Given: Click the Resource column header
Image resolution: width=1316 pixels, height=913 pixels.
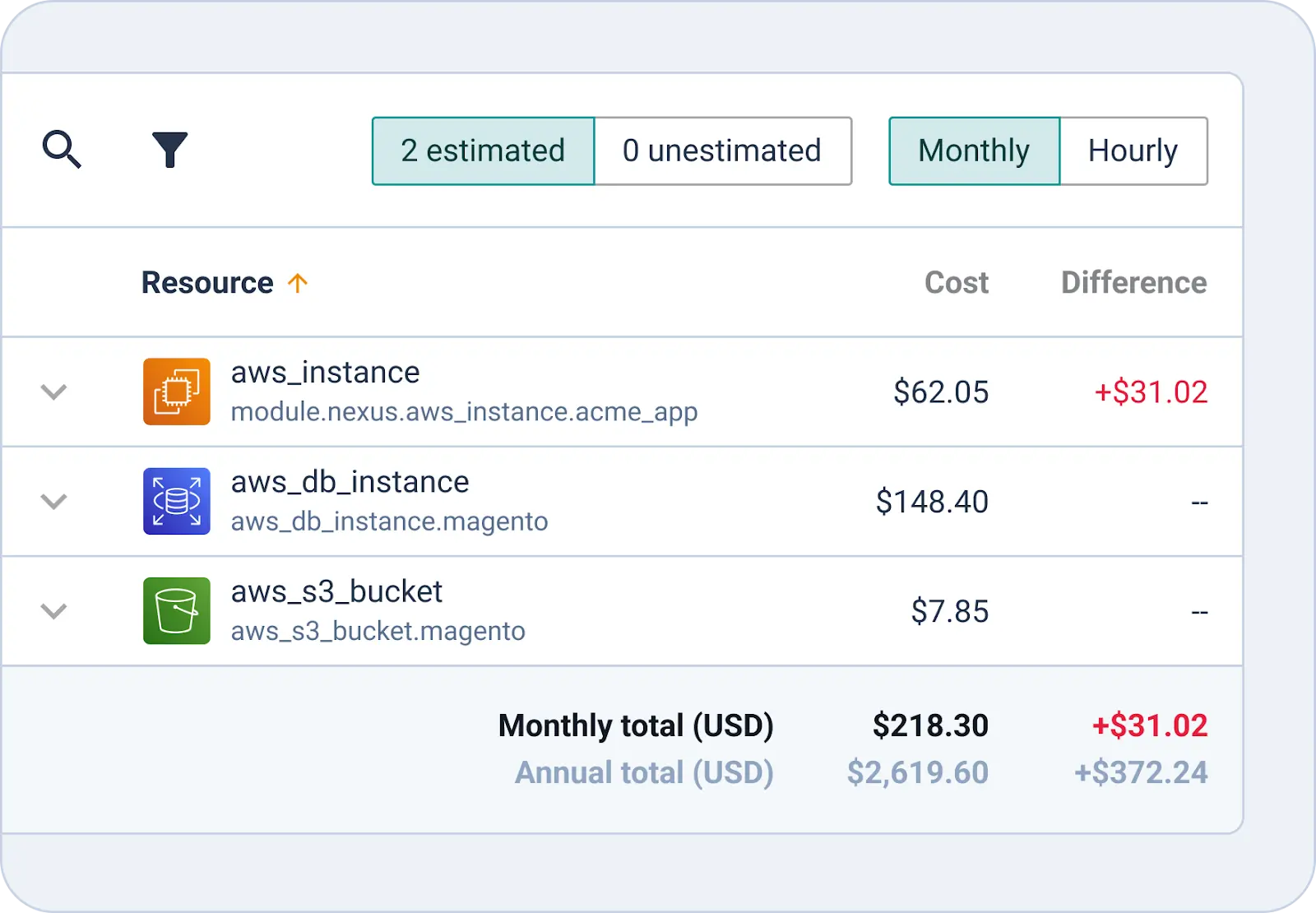Looking at the screenshot, I should tap(207, 283).
